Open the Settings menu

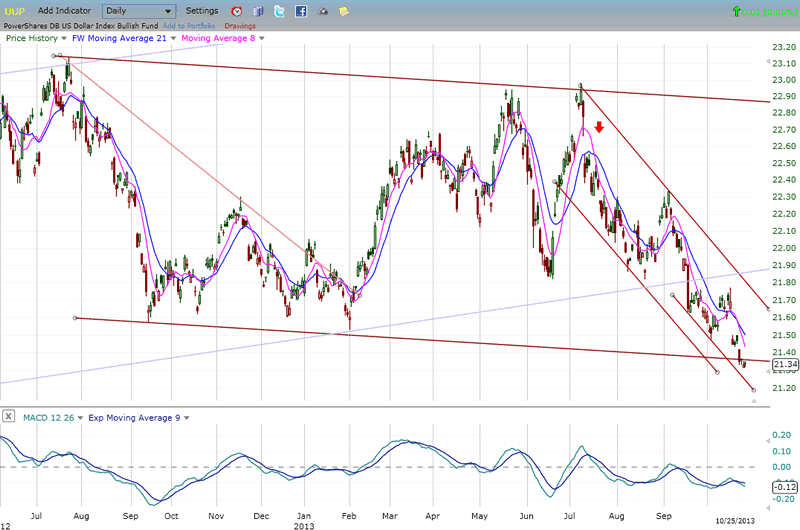click(x=202, y=11)
